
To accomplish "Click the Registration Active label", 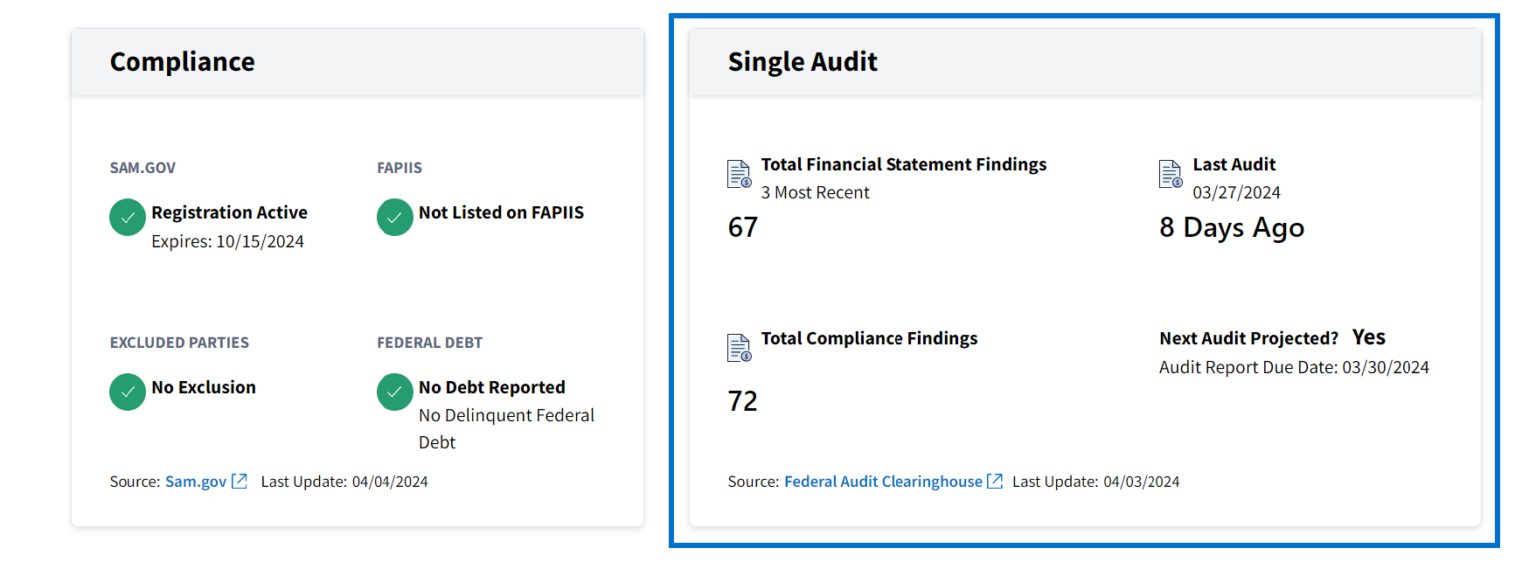I will 229,213.
